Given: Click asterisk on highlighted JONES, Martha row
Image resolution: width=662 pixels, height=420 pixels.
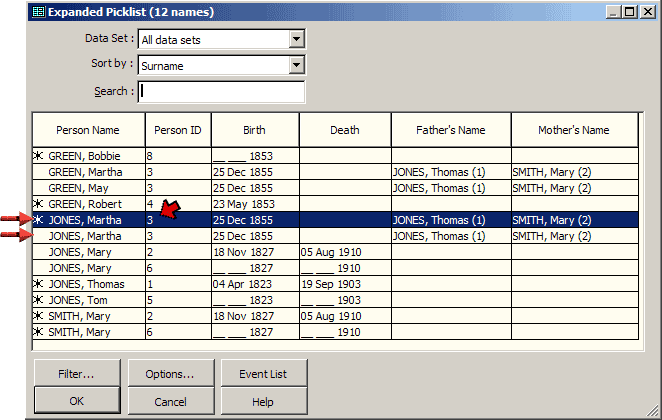Looking at the screenshot, I should click(39, 220).
